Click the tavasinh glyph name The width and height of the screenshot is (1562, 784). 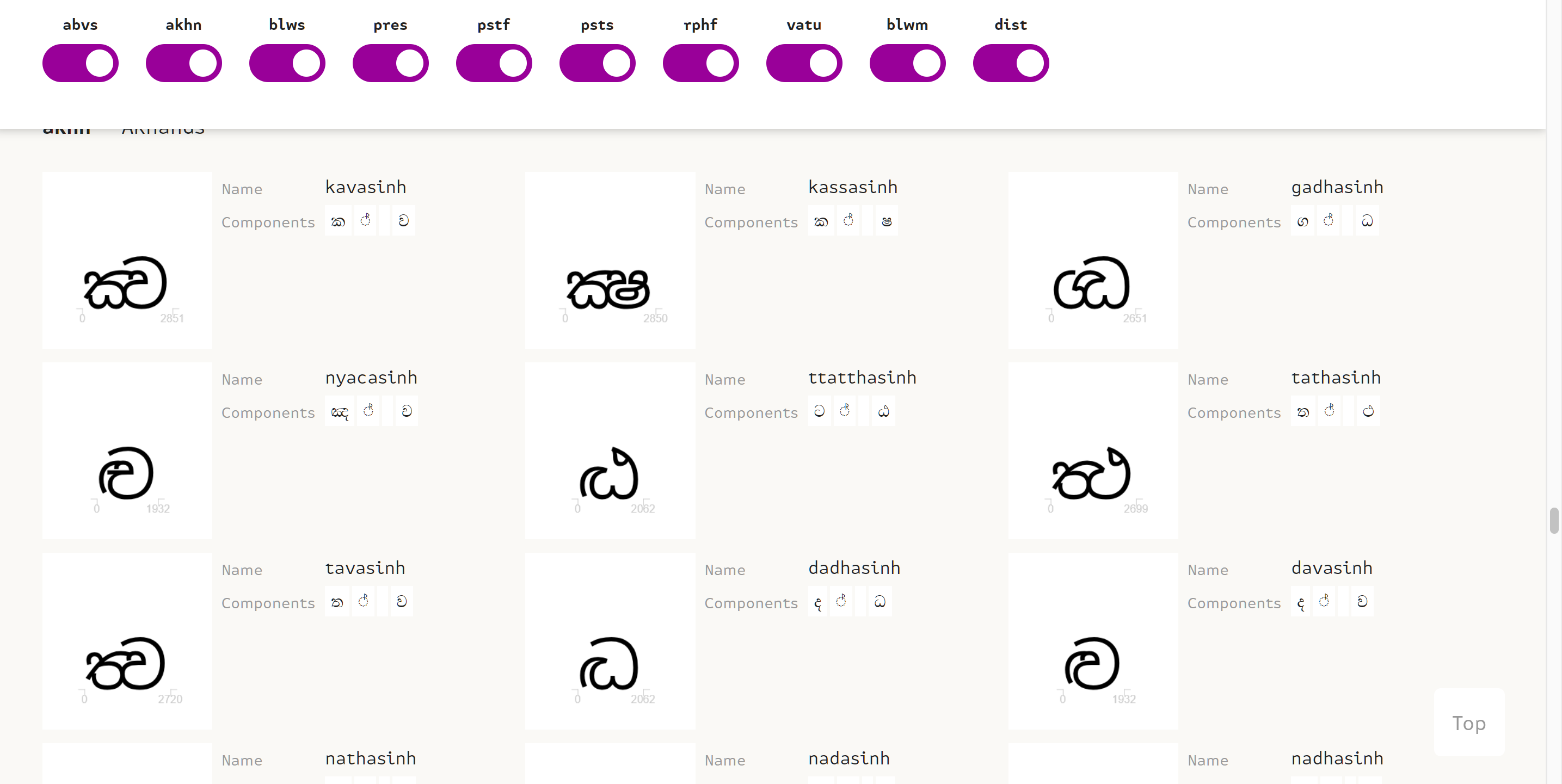click(x=365, y=568)
